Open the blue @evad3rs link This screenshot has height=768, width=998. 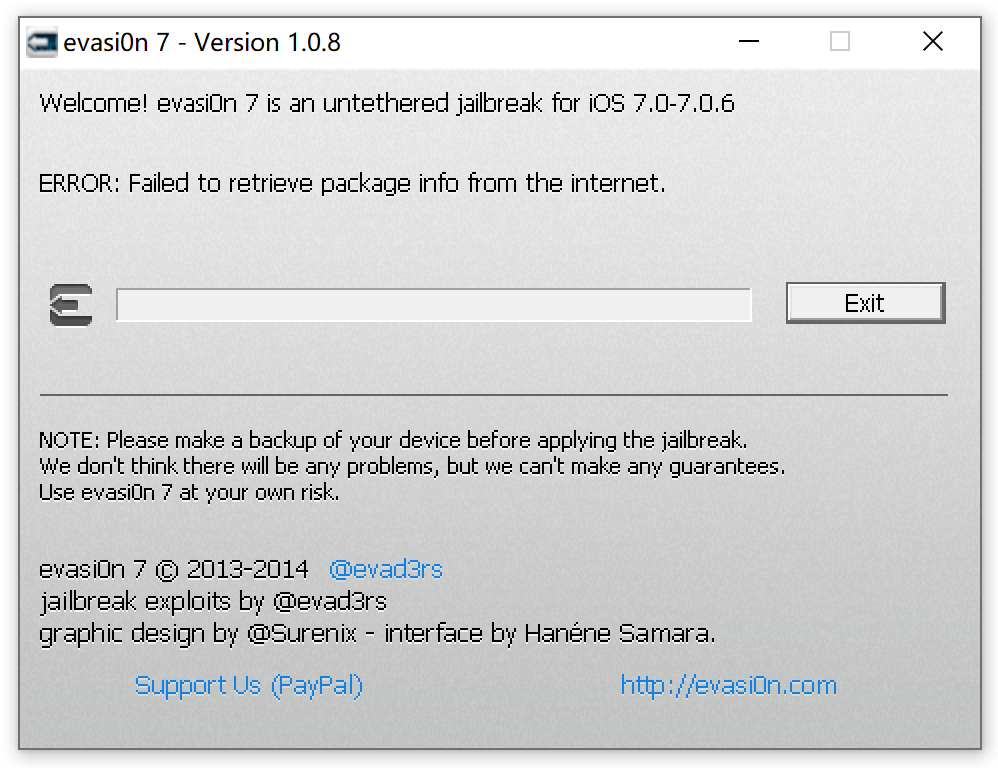tap(386, 569)
